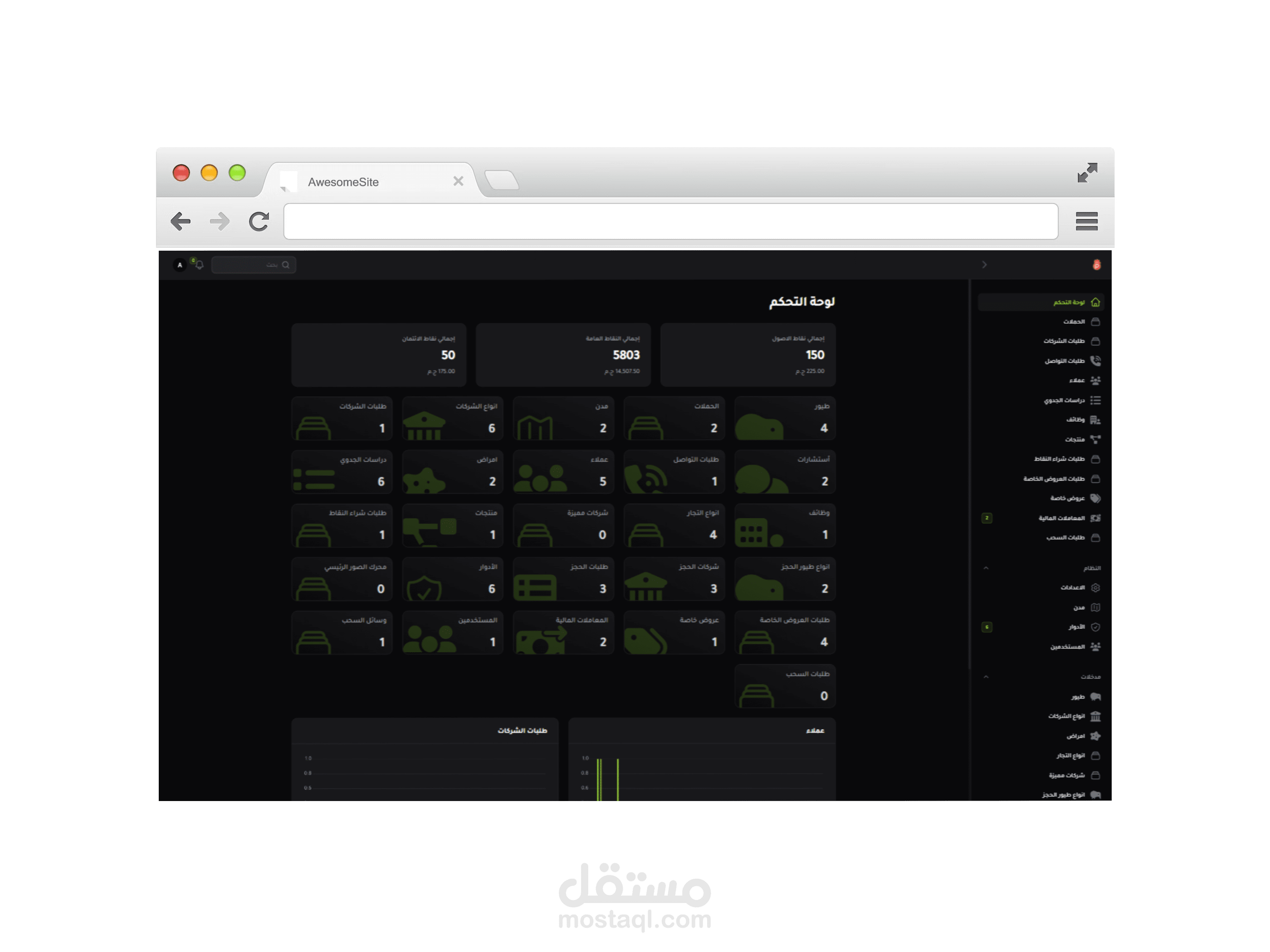Viewport: 1270px width, 952px height.
Task: Open the طلبات التواصل phone icon in sidebar
Action: click(1095, 361)
